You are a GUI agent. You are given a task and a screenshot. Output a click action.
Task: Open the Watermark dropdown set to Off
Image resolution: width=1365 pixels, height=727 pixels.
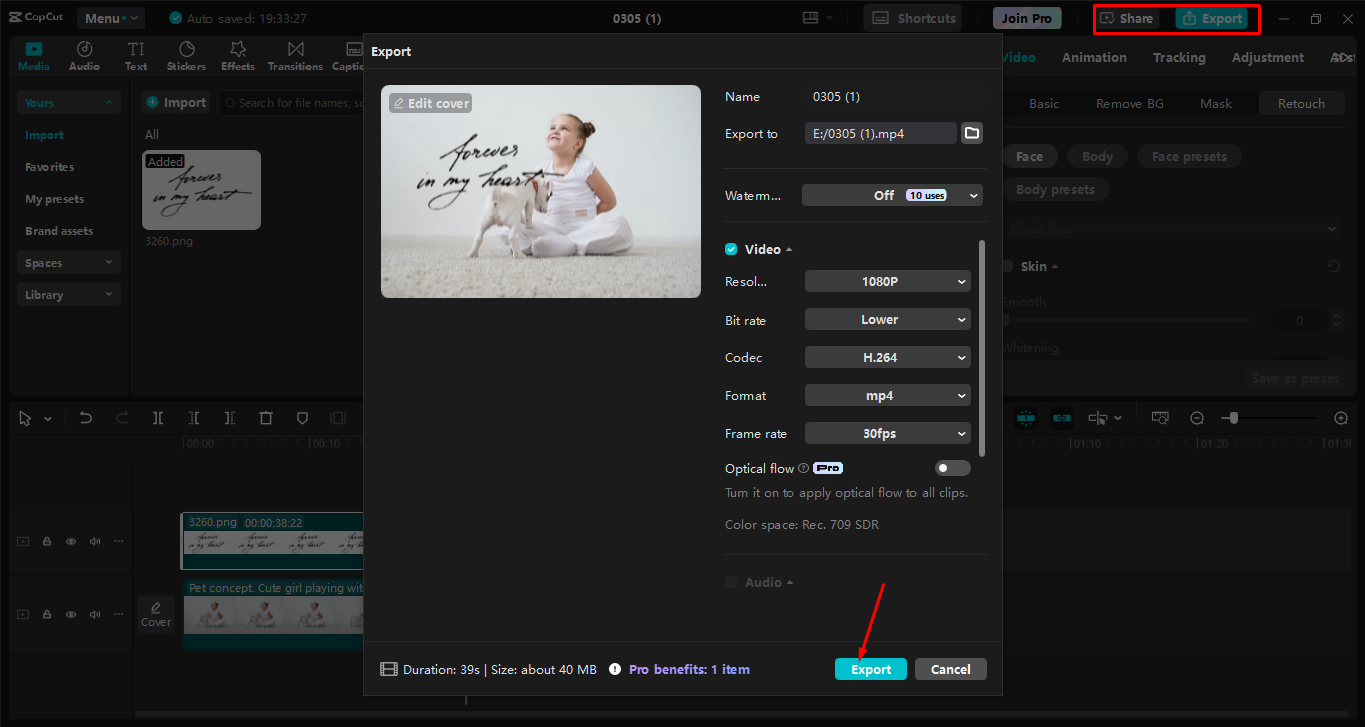(x=891, y=195)
